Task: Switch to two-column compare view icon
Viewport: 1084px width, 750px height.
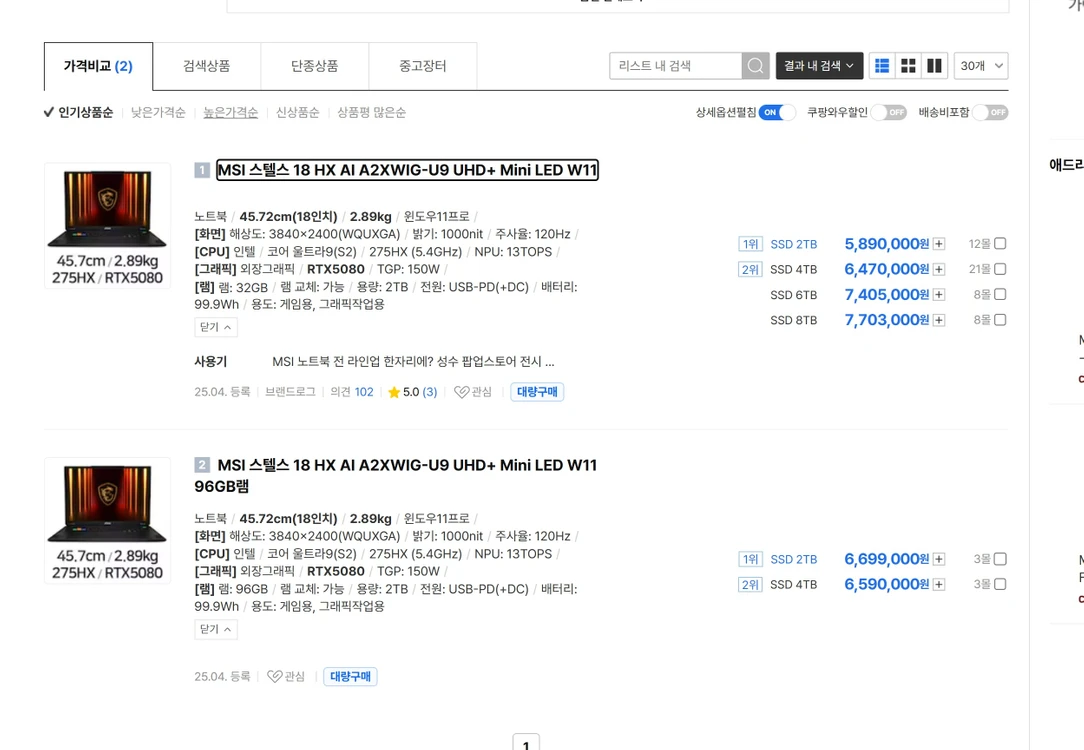Action: [x=934, y=66]
